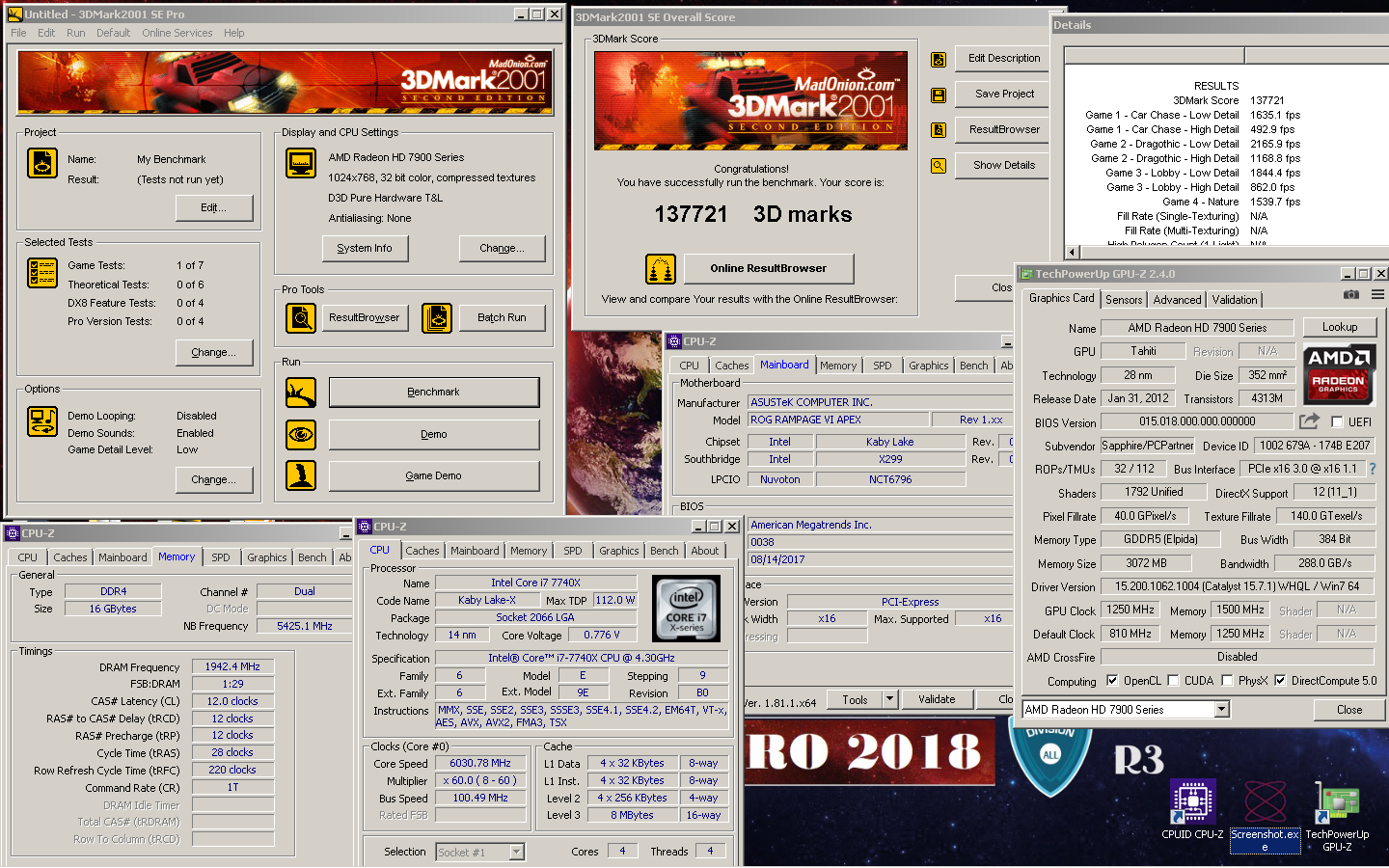Click the ResultBrowser icon in Overall Score window
Image resolution: width=1389 pixels, height=868 pixels.
pos(938,130)
